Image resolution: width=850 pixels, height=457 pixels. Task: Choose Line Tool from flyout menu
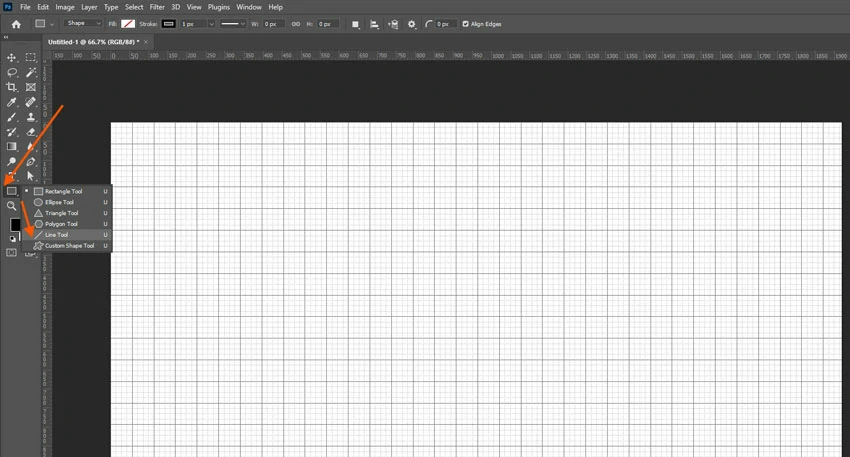[x=58, y=235]
